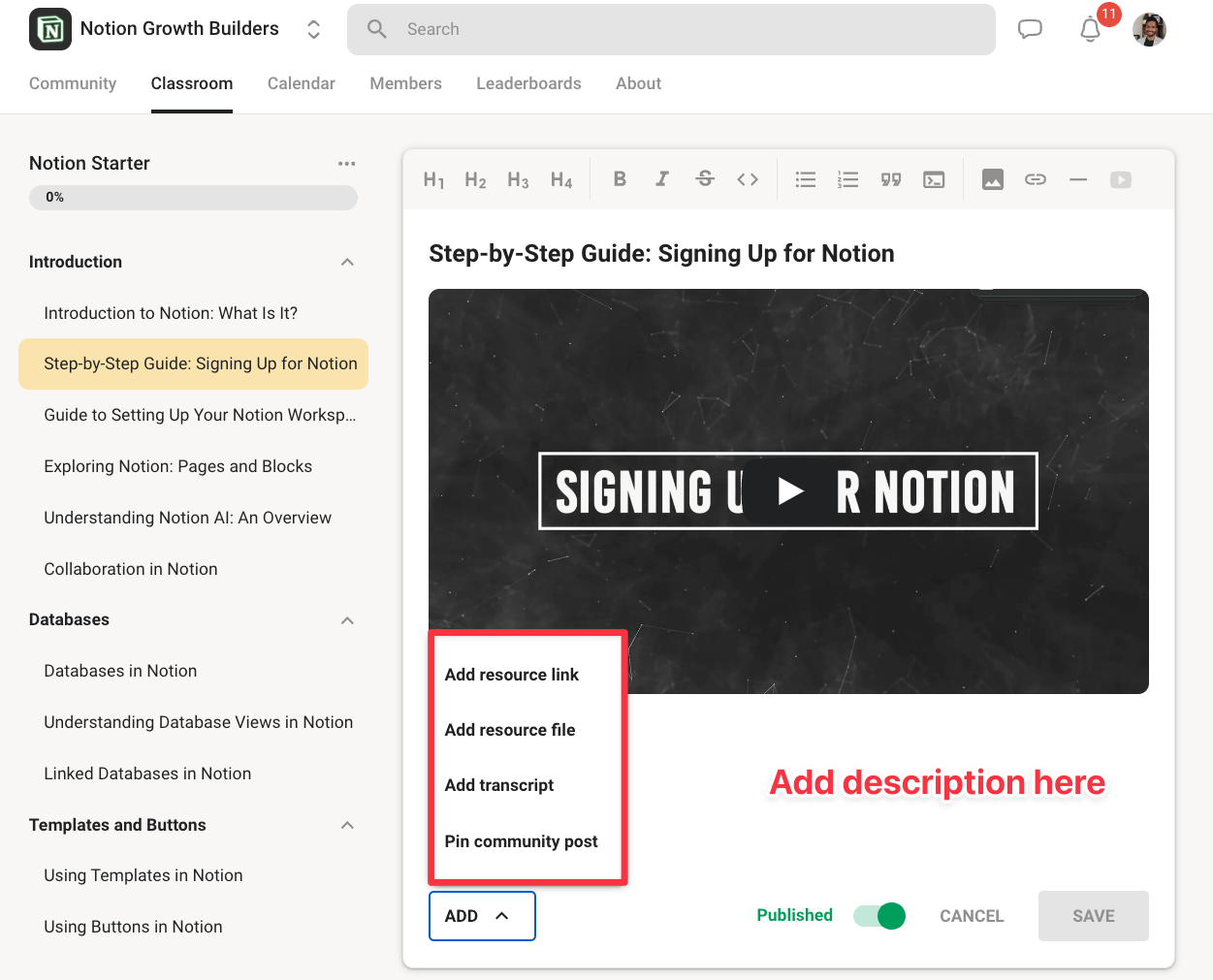Click the CANCEL button
Viewport: 1213px width, 980px height.
972,916
